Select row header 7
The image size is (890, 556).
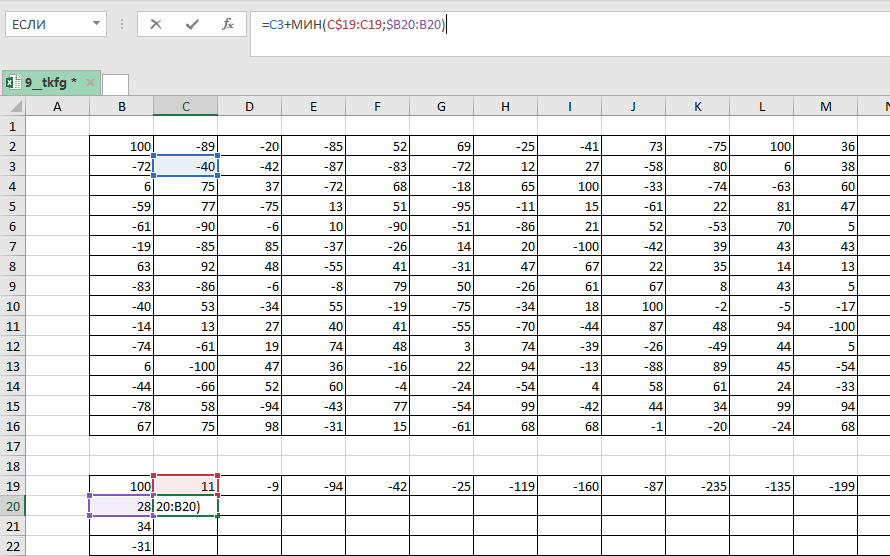(x=12, y=246)
